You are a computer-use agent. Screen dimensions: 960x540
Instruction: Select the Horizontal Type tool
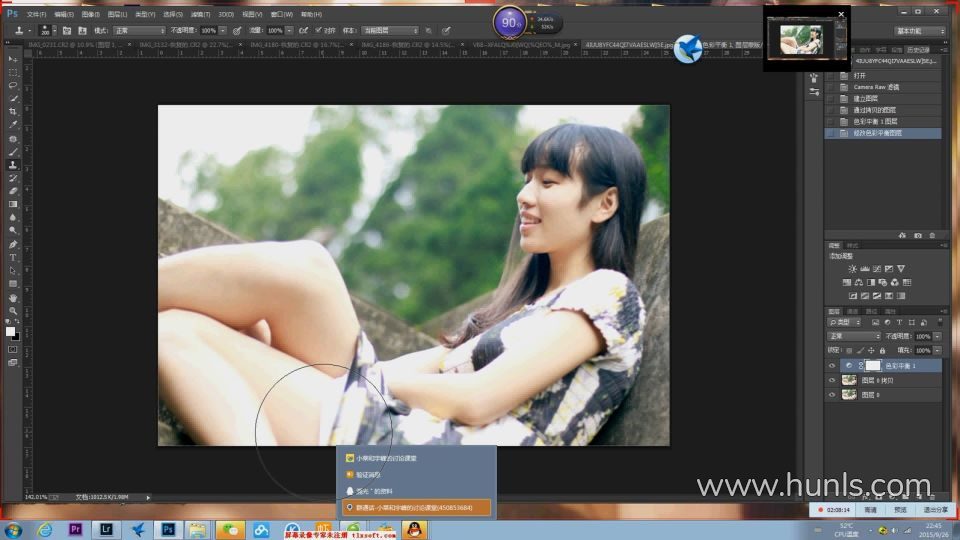[13, 258]
